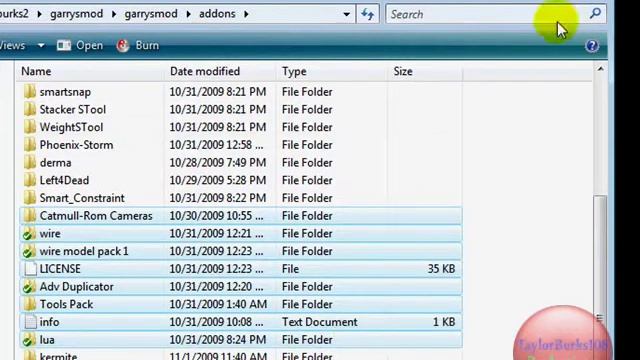The height and width of the screenshot is (360, 640).
Task: Expand the arrow after addons in breadcrumb
Action: point(246,14)
